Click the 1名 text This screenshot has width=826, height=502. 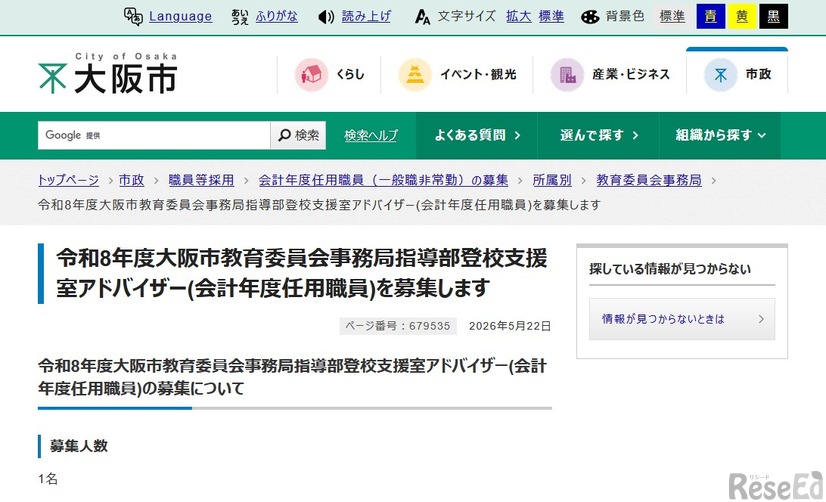point(48,479)
